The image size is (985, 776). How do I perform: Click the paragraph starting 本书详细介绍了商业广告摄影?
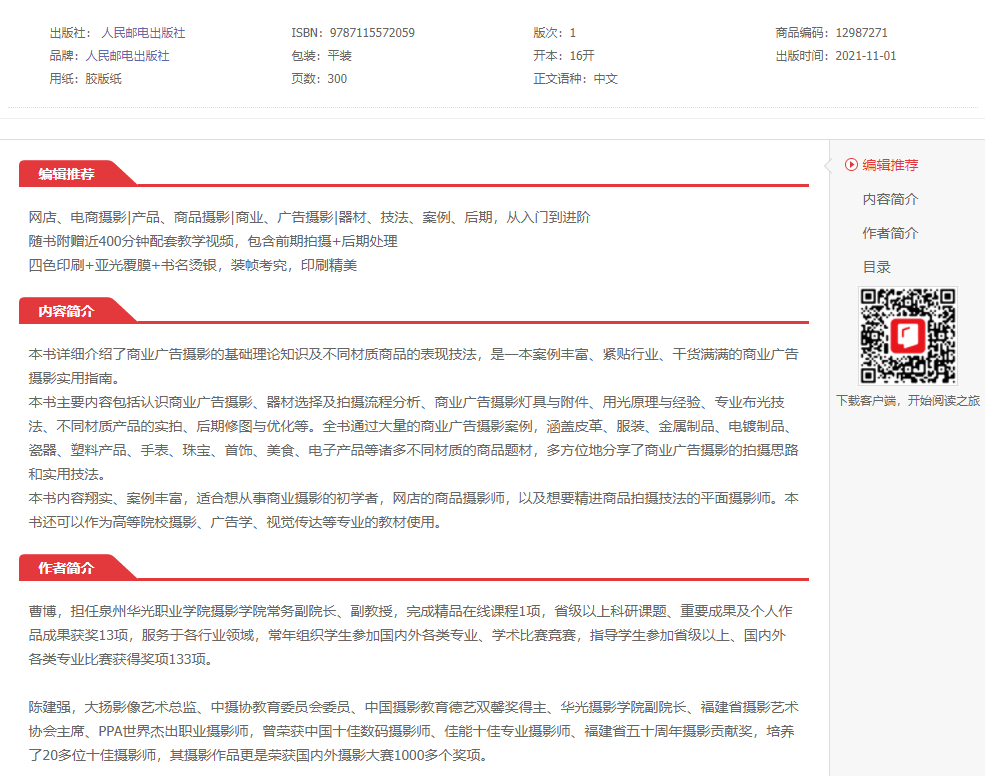[x=413, y=366]
